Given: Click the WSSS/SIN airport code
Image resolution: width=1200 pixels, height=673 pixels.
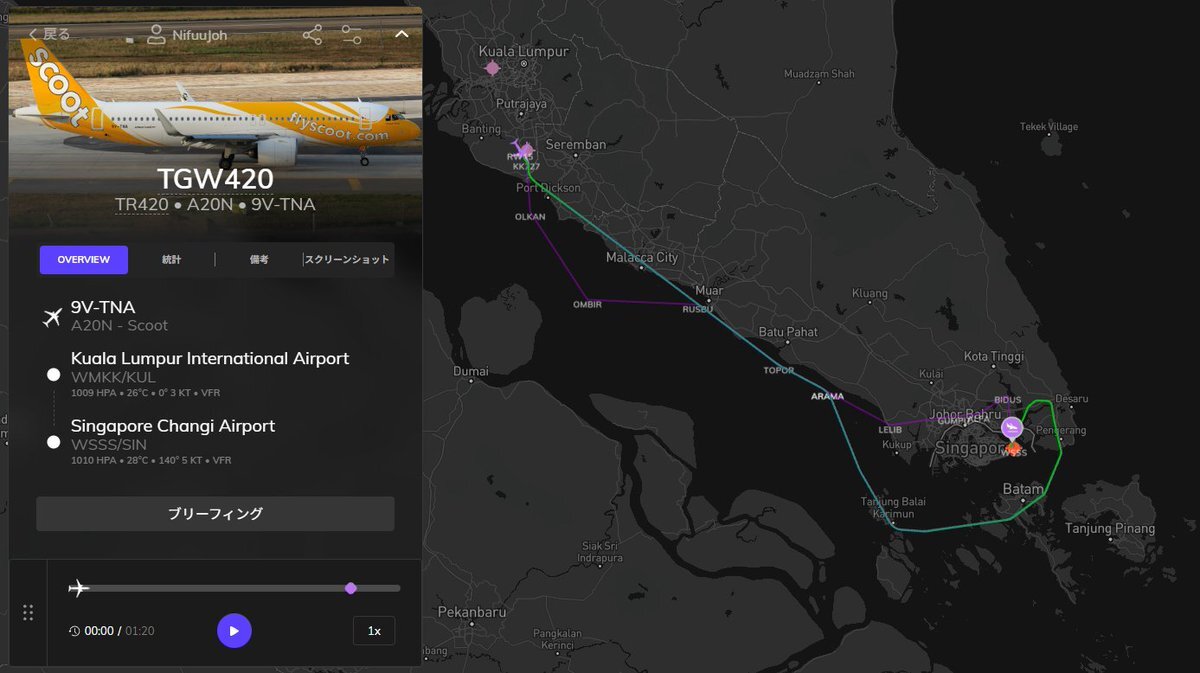Looking at the screenshot, I should point(109,445).
